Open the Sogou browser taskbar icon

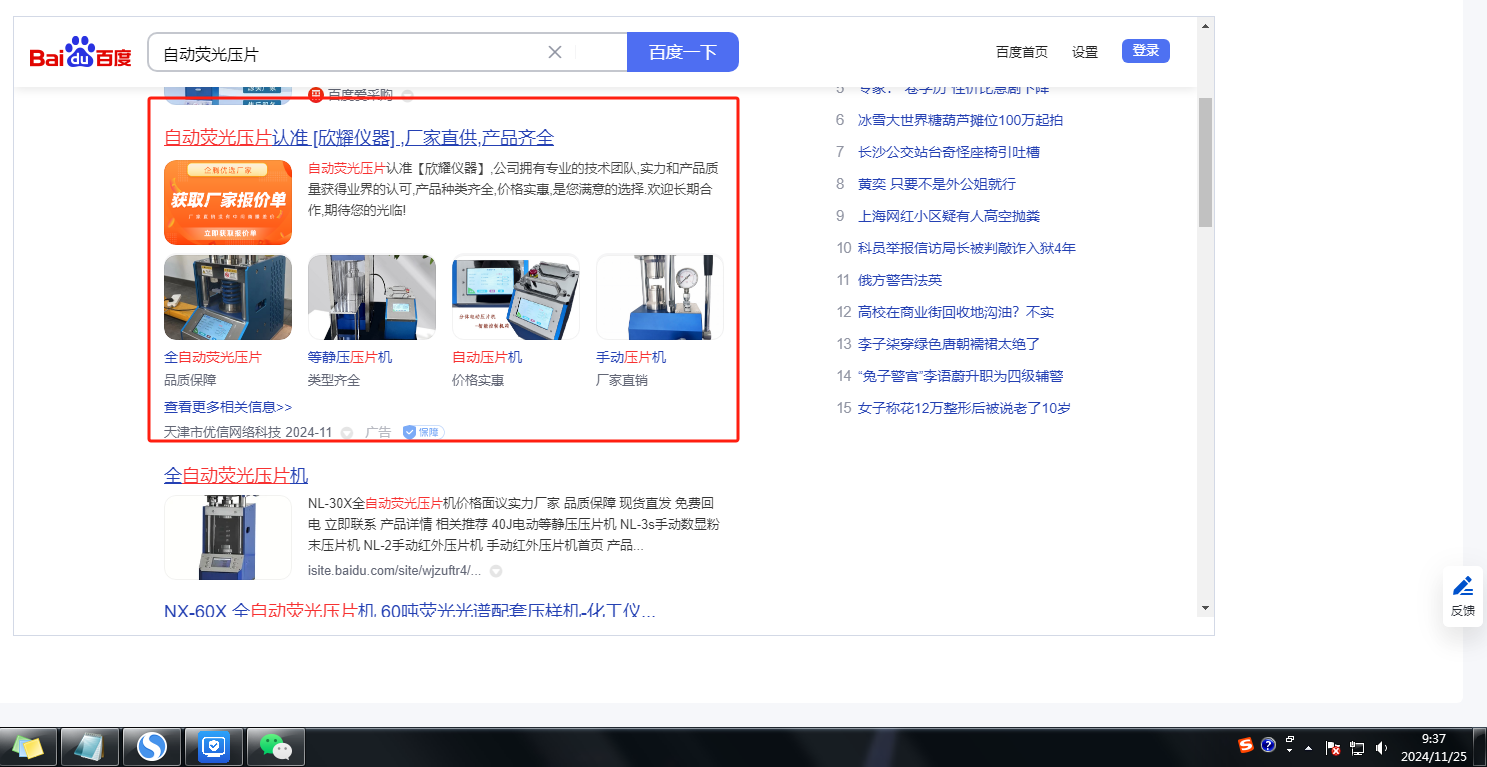[x=152, y=746]
